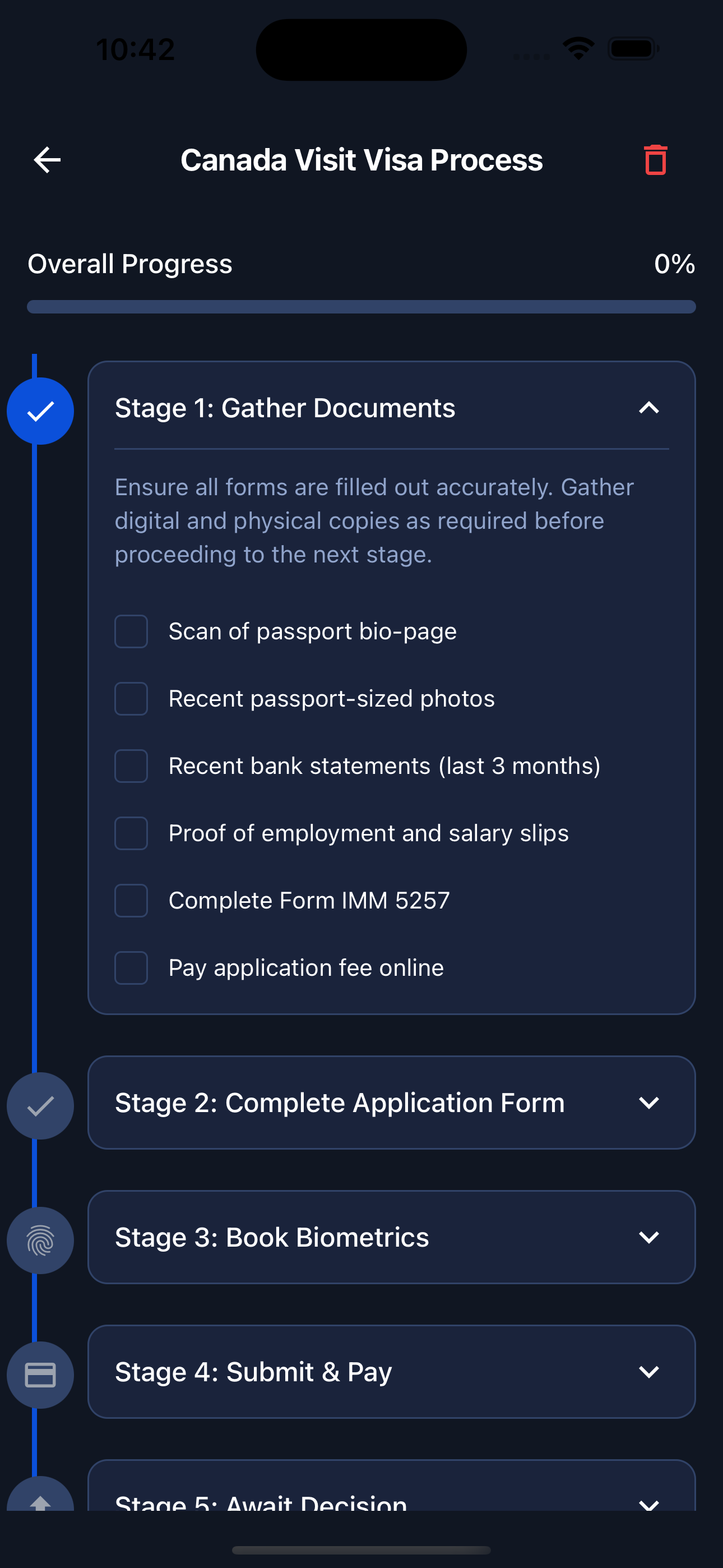Tap the Stage 4 credit card icon
The width and height of the screenshot is (723, 1568).
coord(40,1375)
